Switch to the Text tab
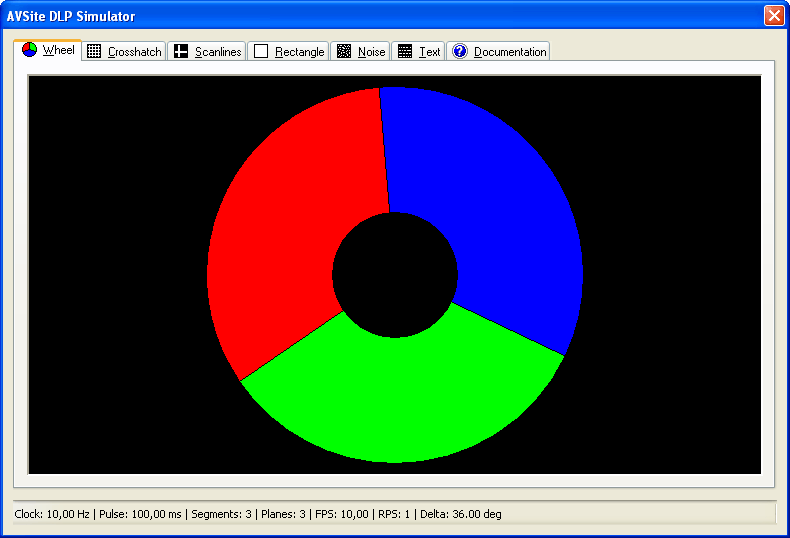The width and height of the screenshot is (790, 538). coord(429,52)
